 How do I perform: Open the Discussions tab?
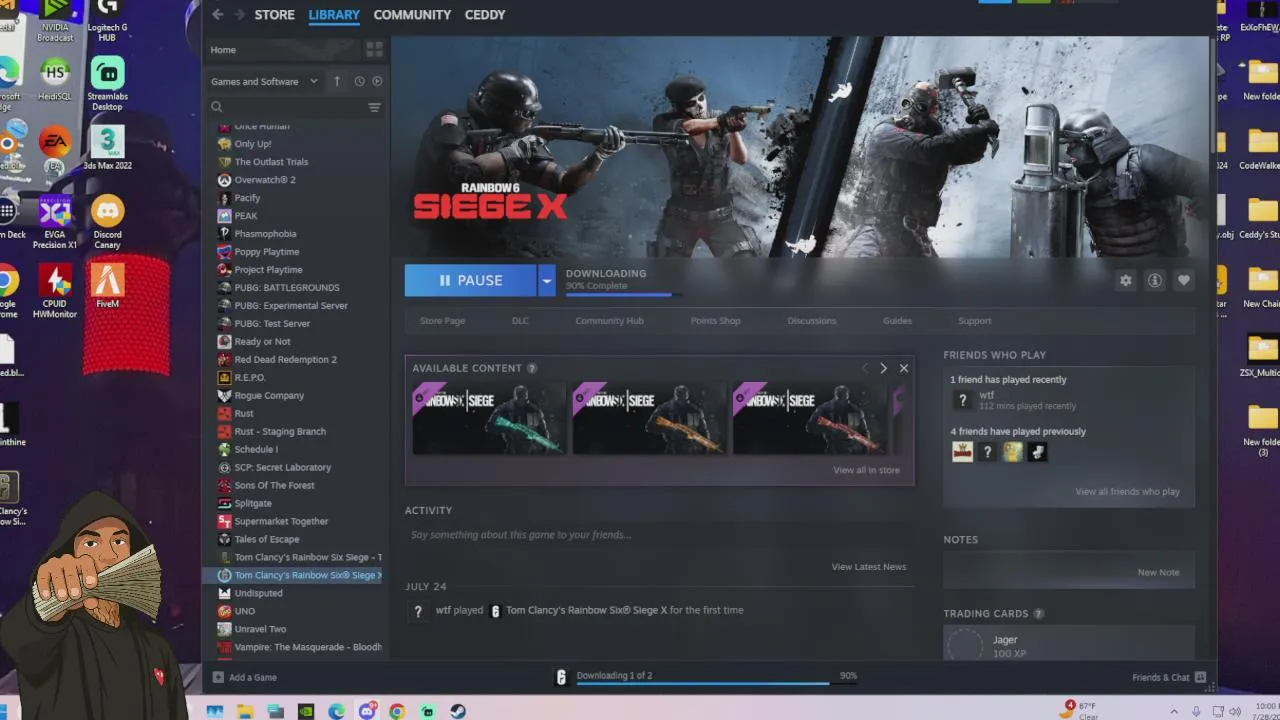[x=811, y=321]
